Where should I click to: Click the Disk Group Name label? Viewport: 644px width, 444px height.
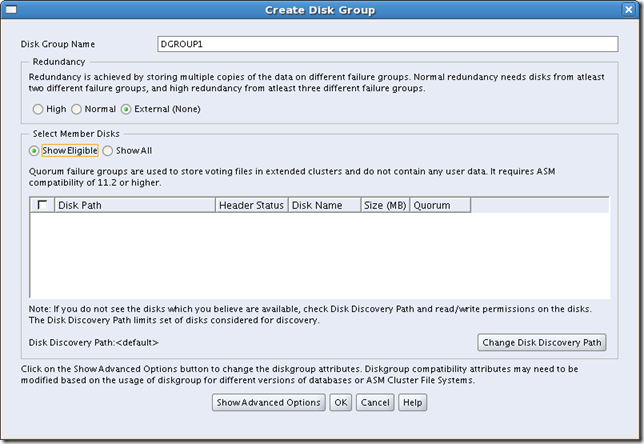click(x=58, y=44)
